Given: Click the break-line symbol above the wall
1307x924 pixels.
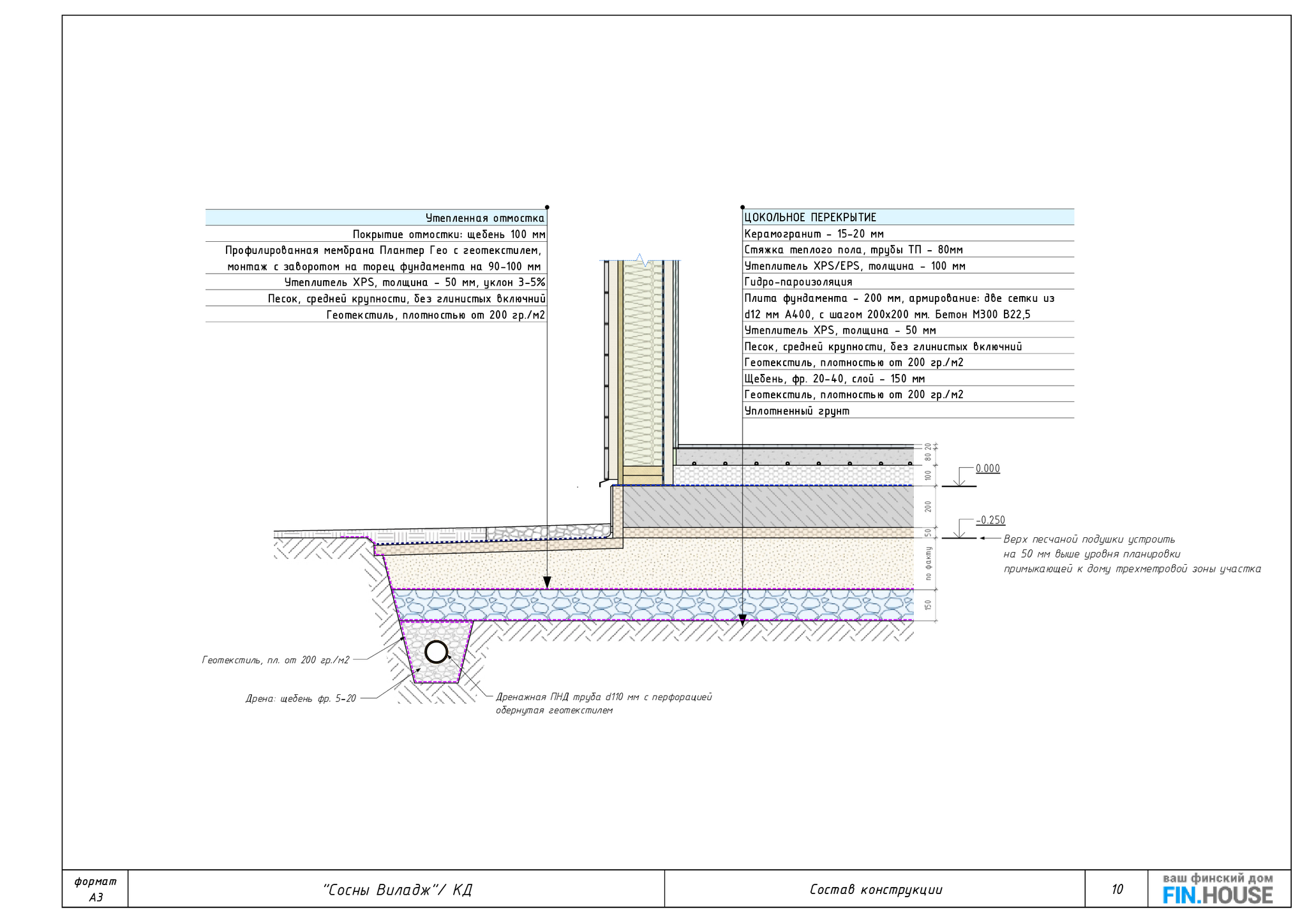Looking at the screenshot, I should (x=641, y=260).
